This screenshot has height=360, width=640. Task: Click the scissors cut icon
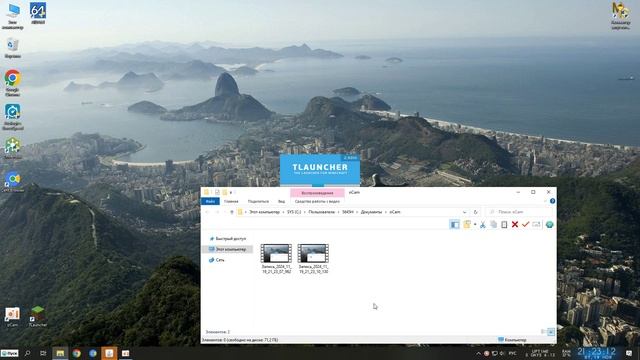[483, 224]
